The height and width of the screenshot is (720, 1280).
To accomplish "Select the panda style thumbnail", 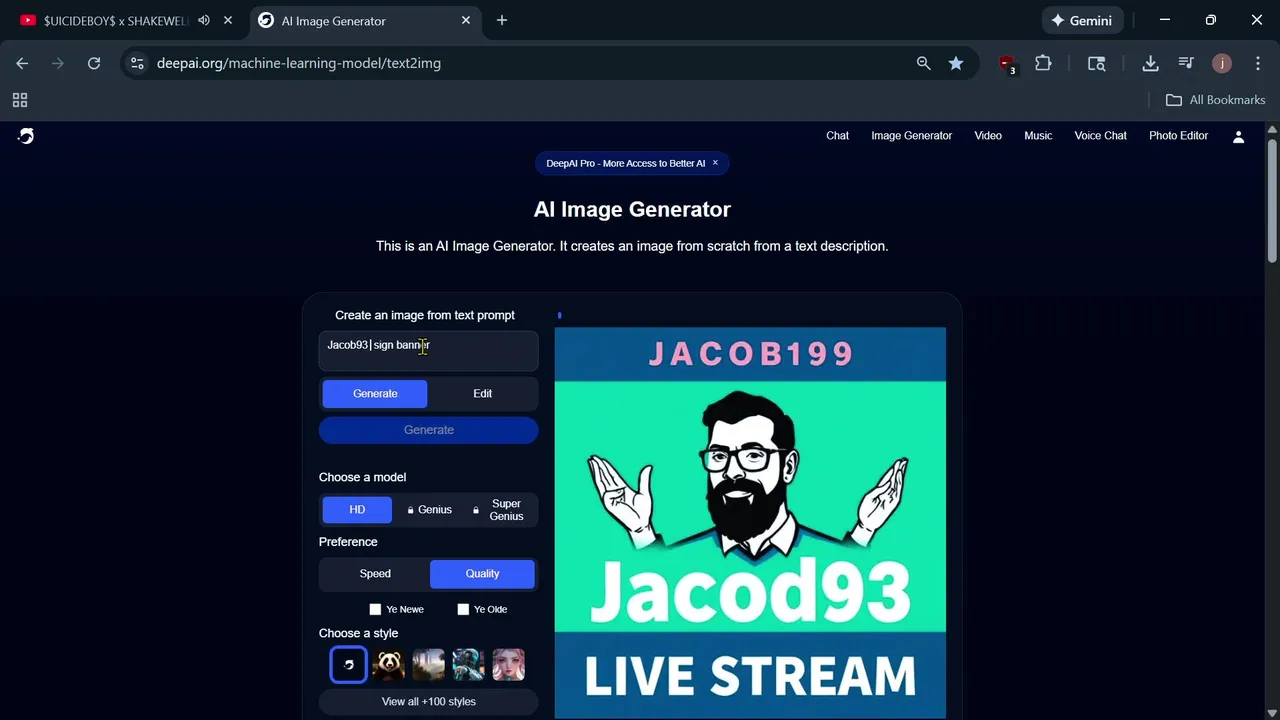I will [x=389, y=665].
